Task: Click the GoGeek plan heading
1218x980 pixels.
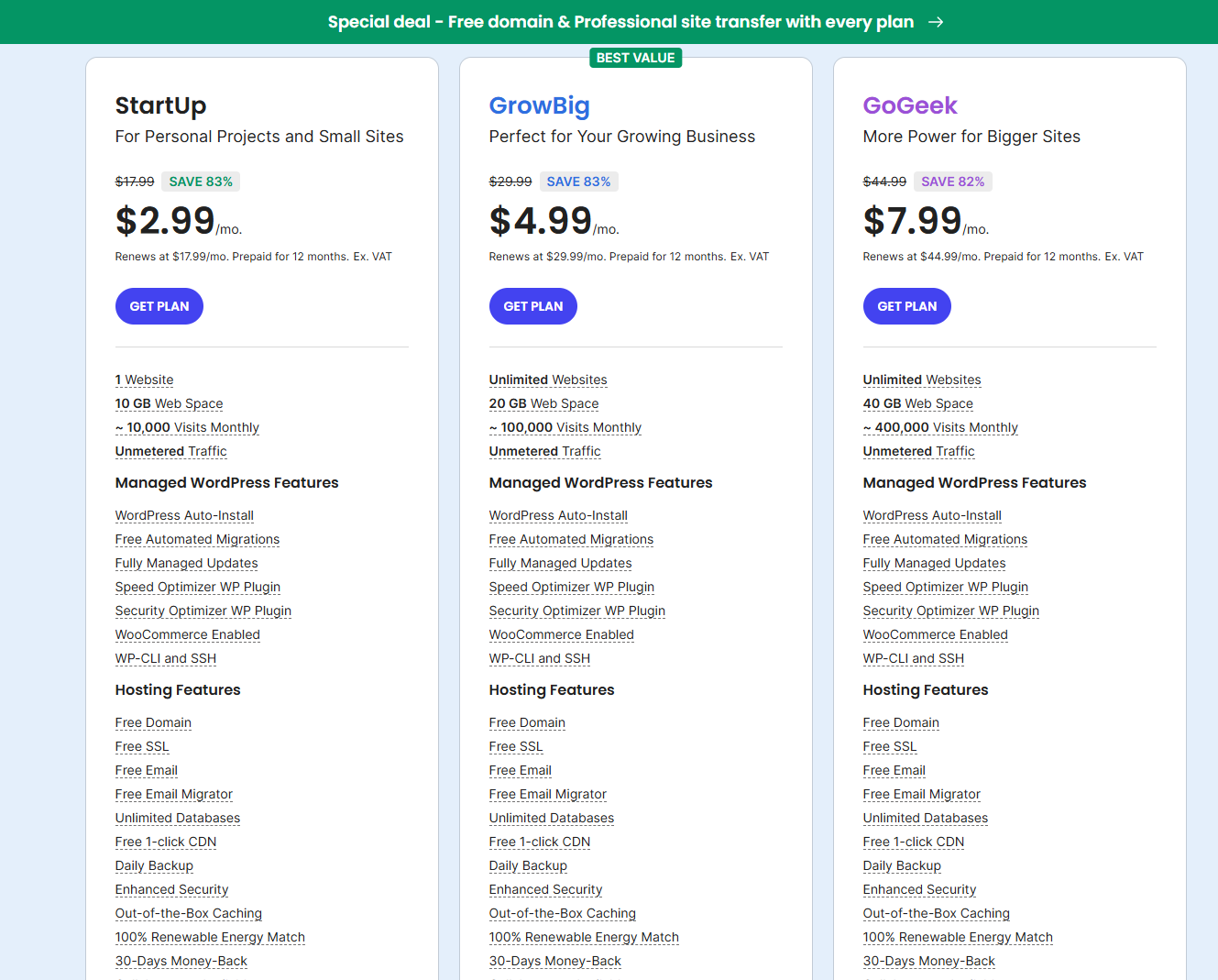Action: coord(909,105)
